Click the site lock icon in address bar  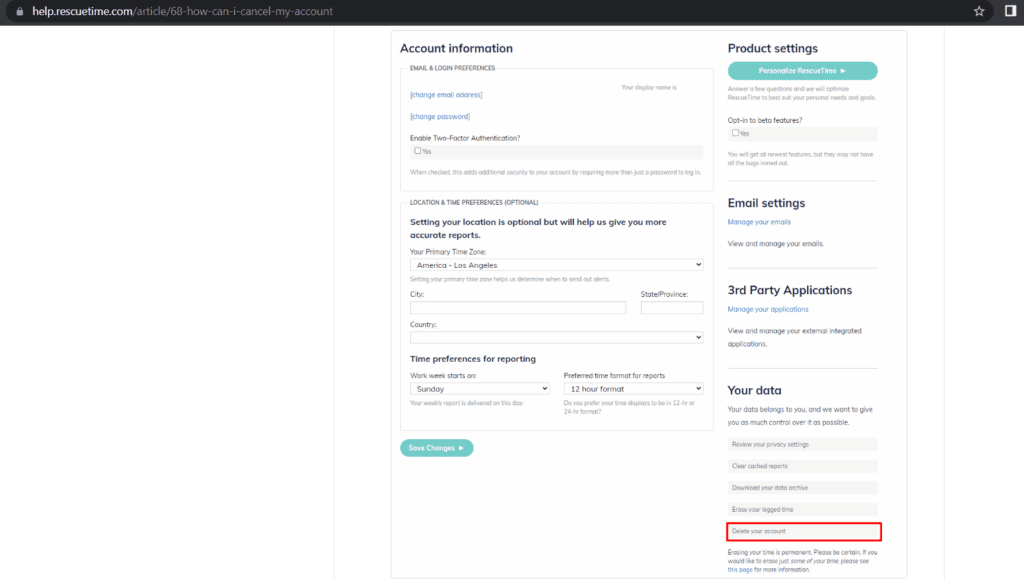click(x=19, y=12)
